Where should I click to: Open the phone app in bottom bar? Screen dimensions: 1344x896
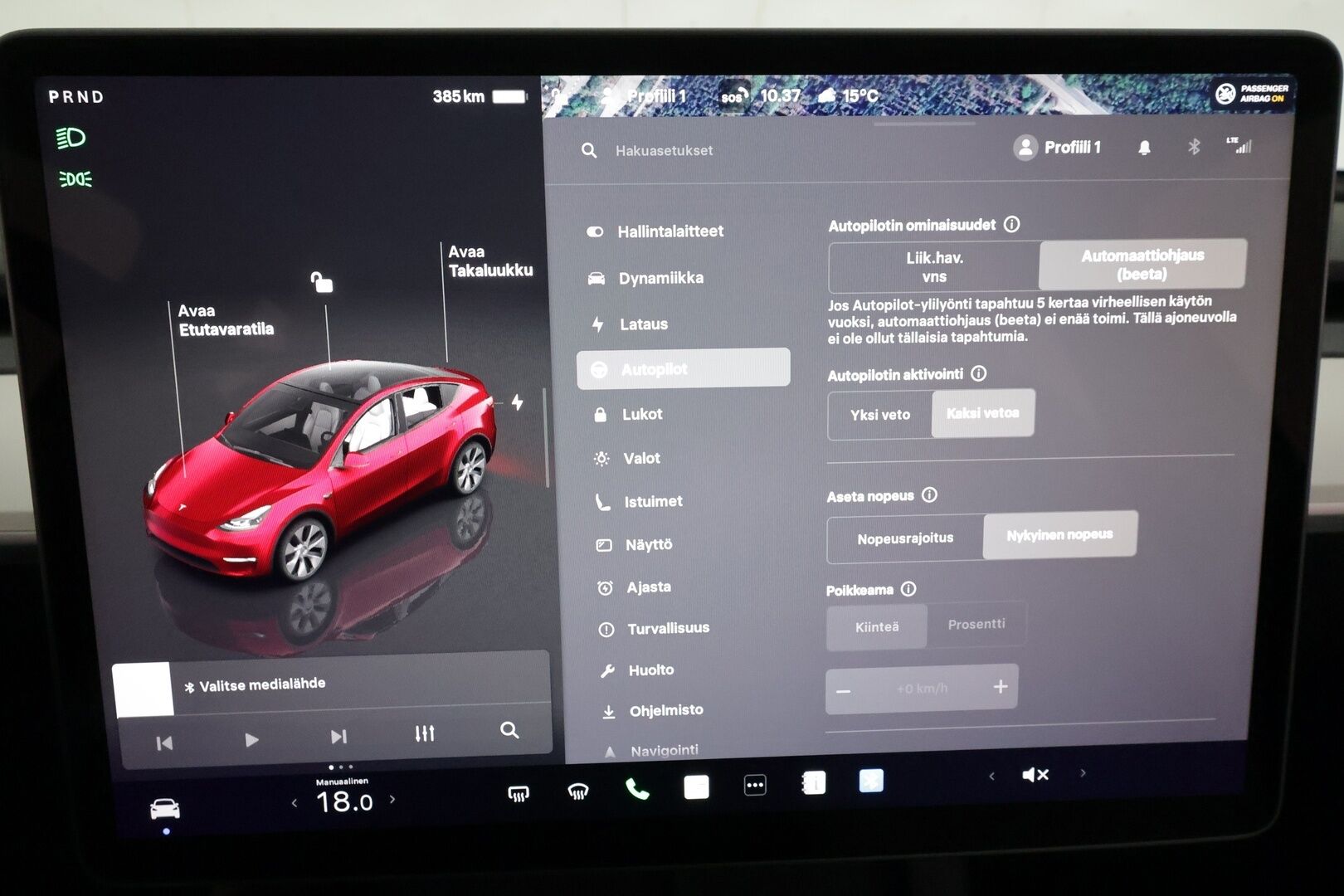(x=636, y=788)
